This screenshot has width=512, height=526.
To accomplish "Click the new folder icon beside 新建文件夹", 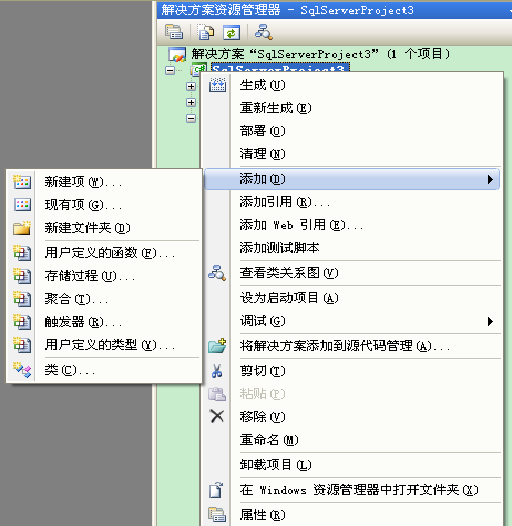I will (22, 228).
